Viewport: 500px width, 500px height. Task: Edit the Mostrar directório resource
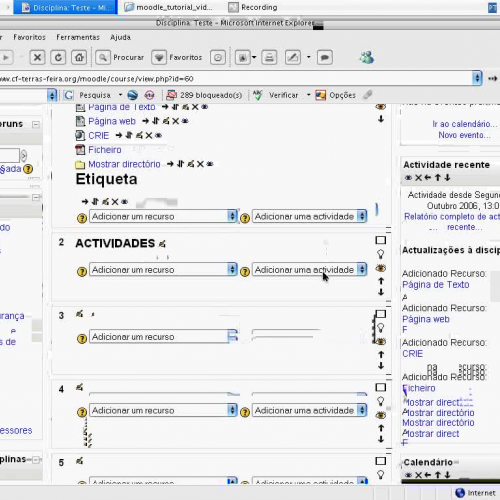click(x=190, y=164)
